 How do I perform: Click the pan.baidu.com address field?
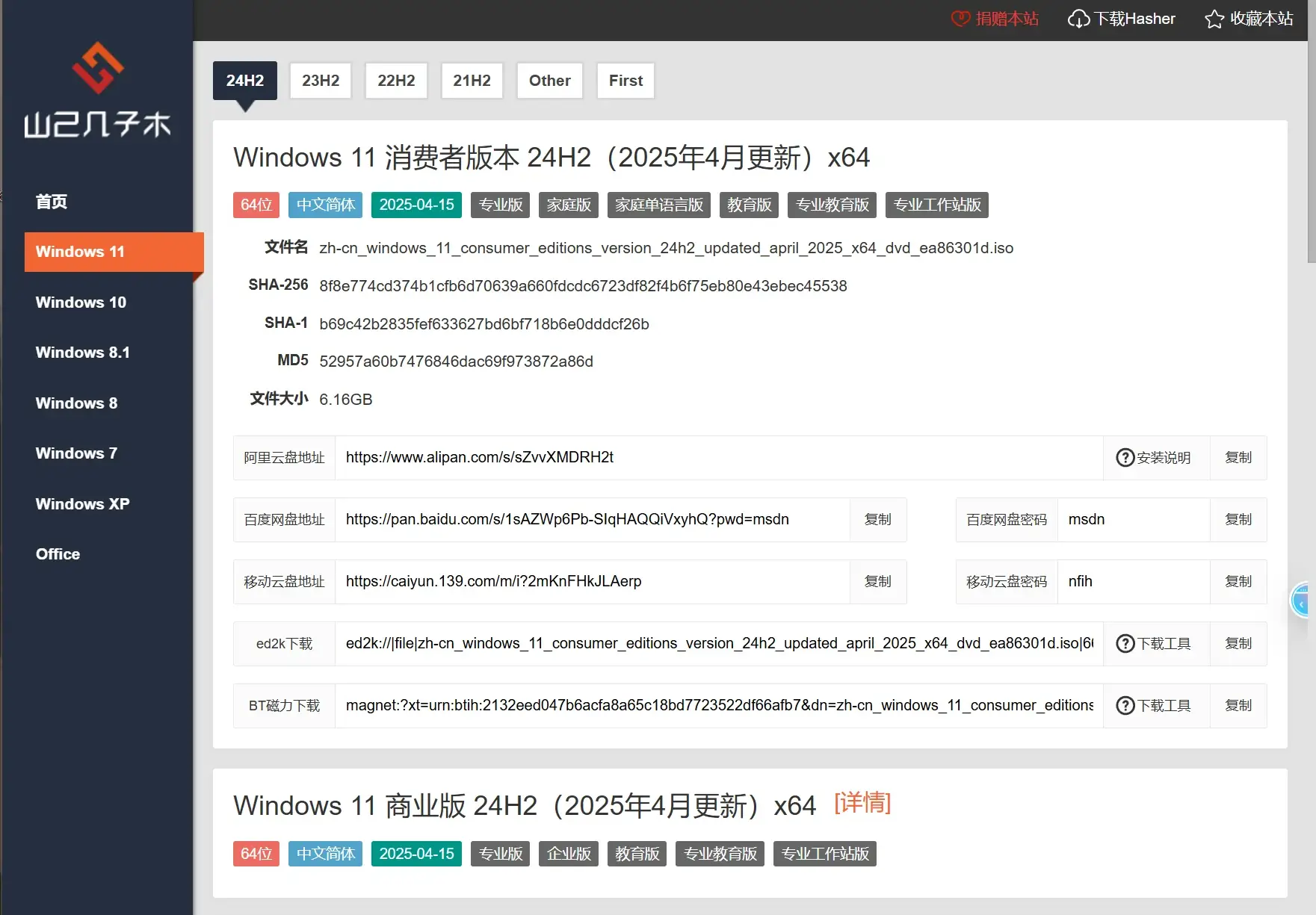pos(593,520)
